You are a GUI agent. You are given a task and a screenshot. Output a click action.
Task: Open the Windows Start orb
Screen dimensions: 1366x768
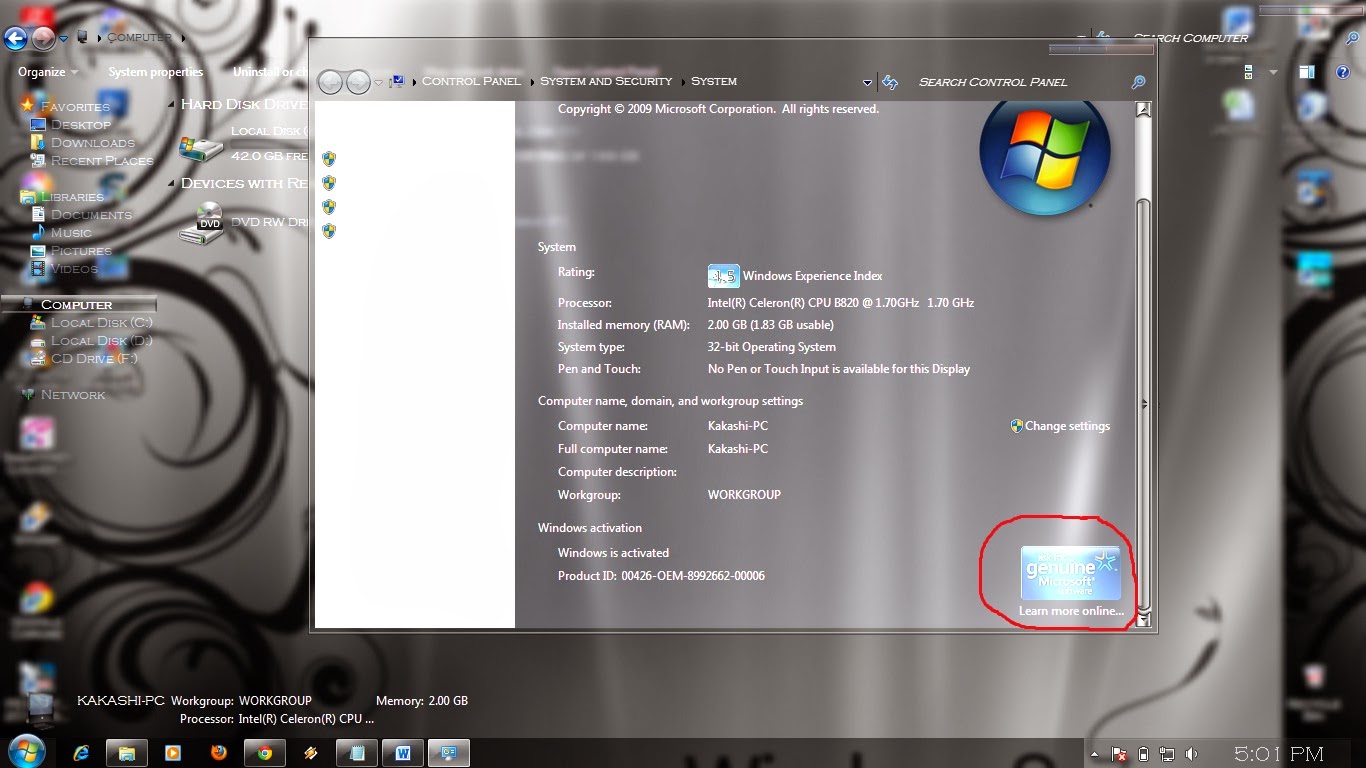[x=25, y=752]
